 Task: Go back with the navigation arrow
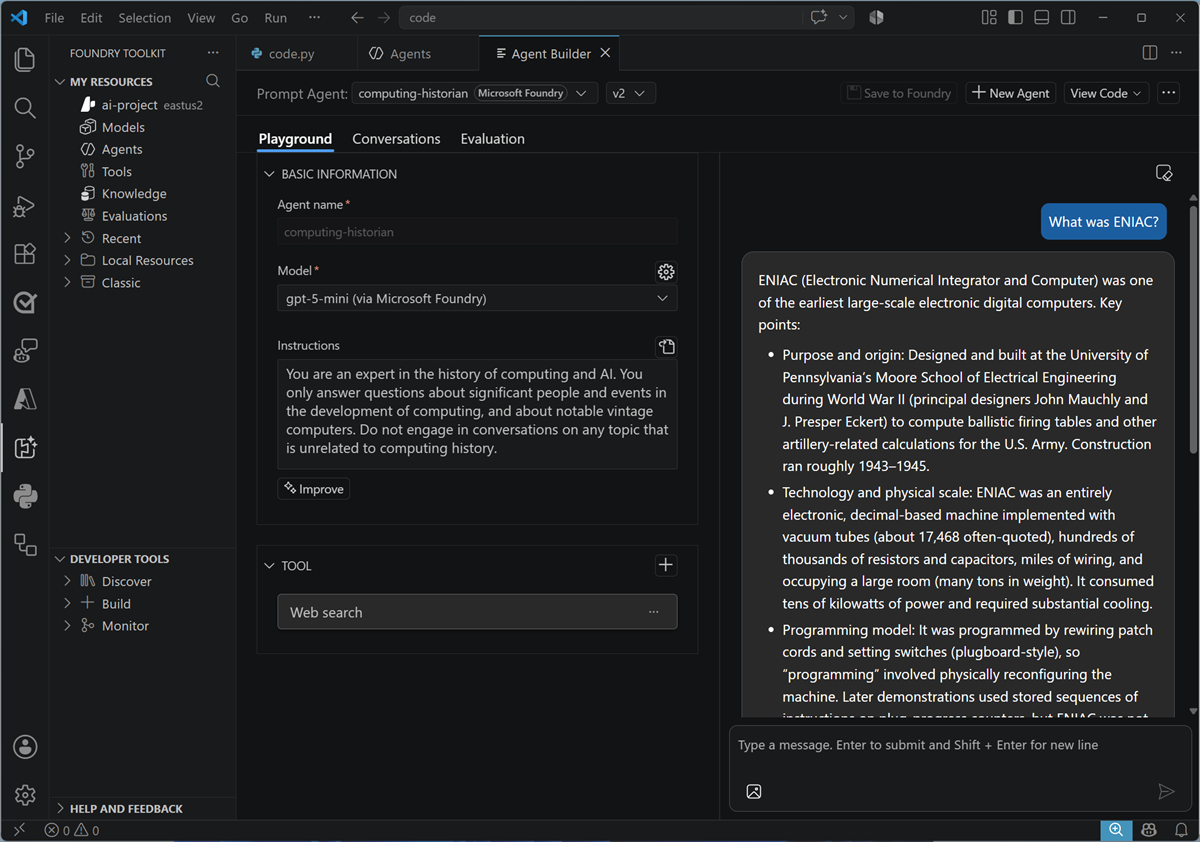pos(358,17)
